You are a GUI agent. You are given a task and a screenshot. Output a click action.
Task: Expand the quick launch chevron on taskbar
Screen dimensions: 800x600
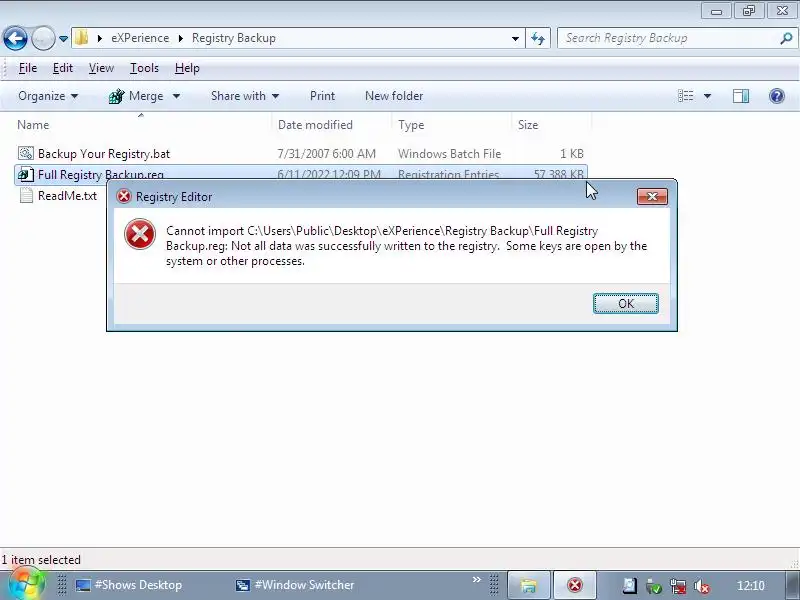coord(477,580)
